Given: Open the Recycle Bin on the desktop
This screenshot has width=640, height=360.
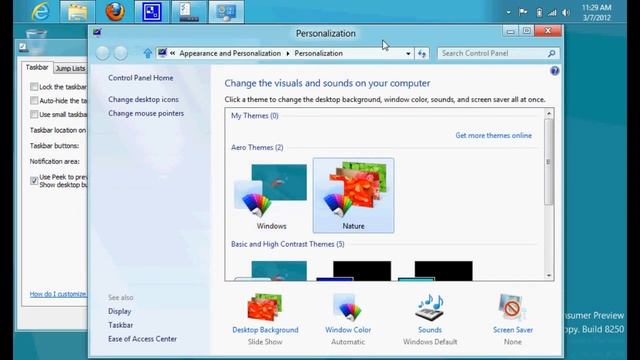Looking at the screenshot, I should 36,40.
